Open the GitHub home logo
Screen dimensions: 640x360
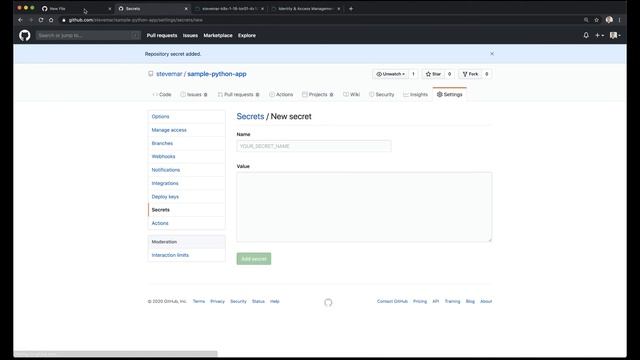click(x=24, y=36)
